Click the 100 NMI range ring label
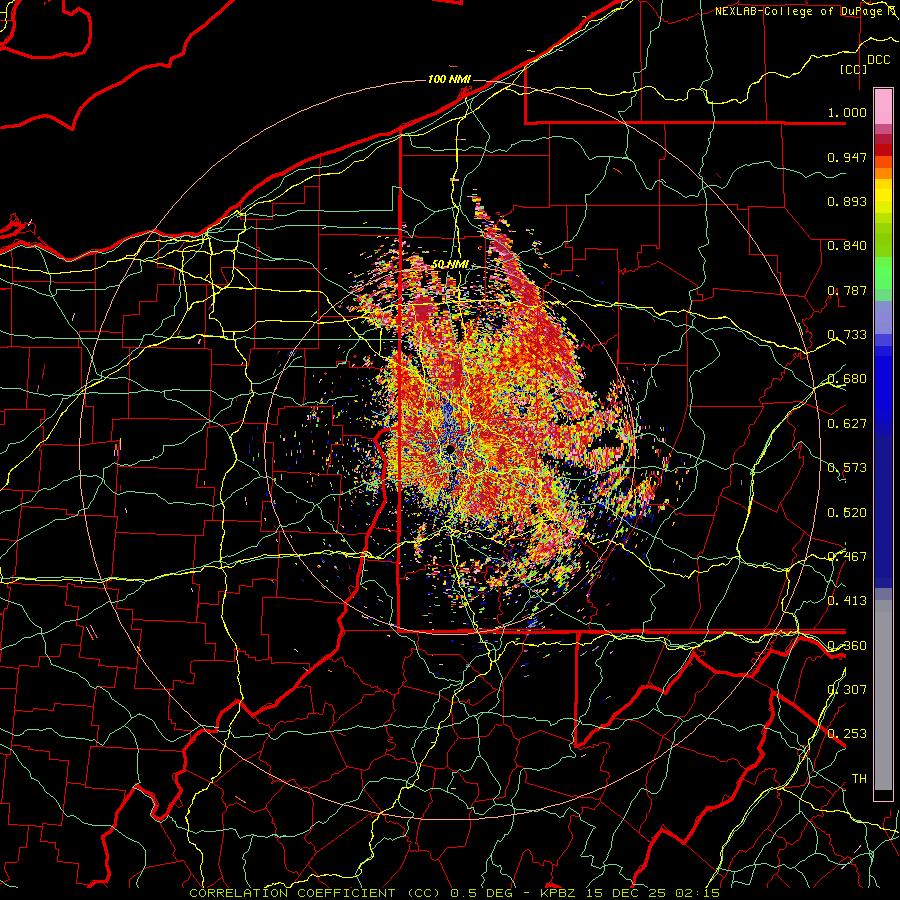 click(449, 79)
